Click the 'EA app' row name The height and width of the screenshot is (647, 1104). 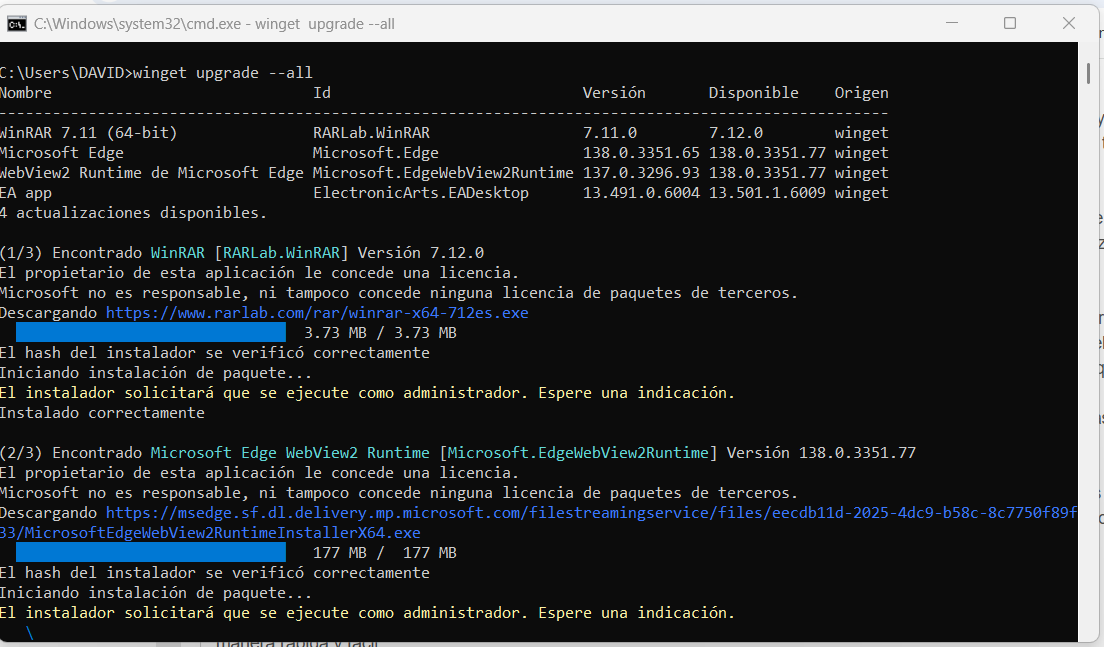(25, 193)
